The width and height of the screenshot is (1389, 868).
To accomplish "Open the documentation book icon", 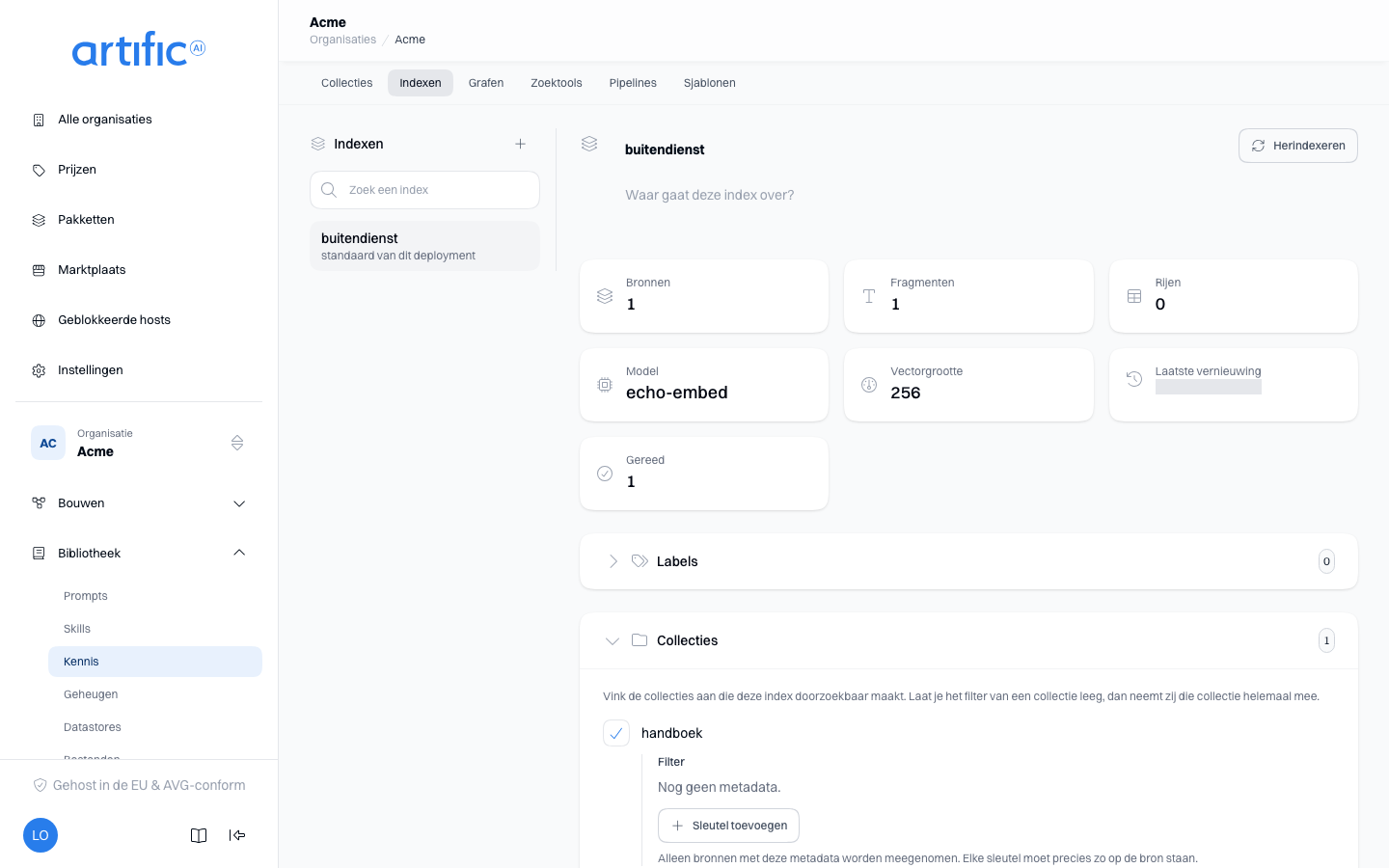I will [199, 835].
